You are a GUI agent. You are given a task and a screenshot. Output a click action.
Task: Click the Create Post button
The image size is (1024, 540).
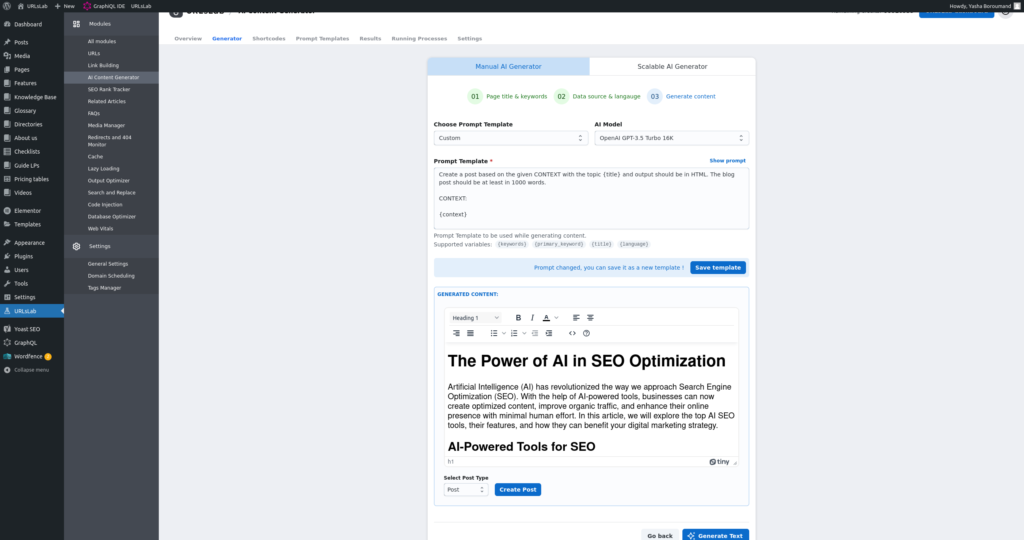point(518,489)
